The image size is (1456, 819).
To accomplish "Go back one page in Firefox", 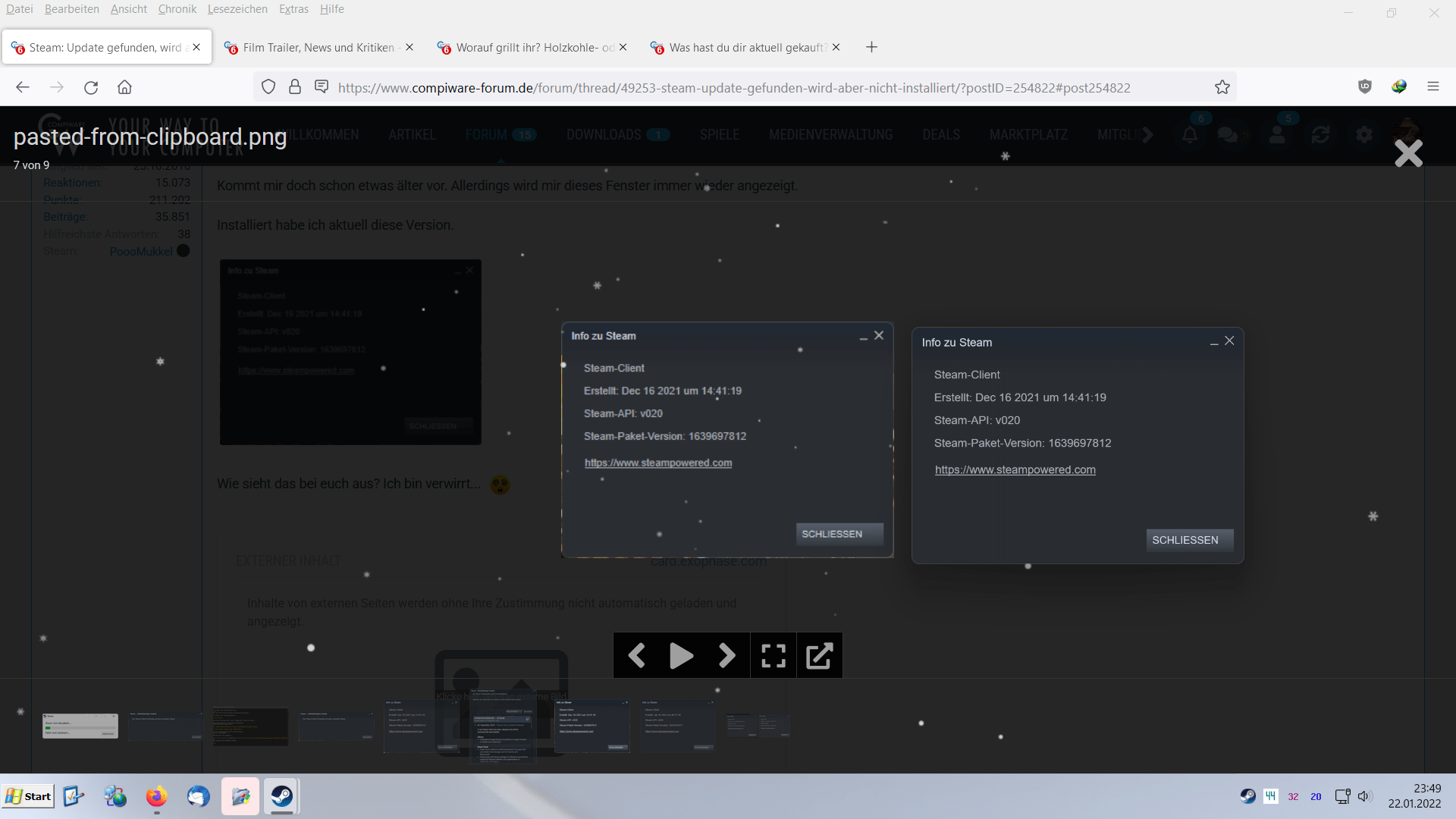I will click(x=23, y=87).
